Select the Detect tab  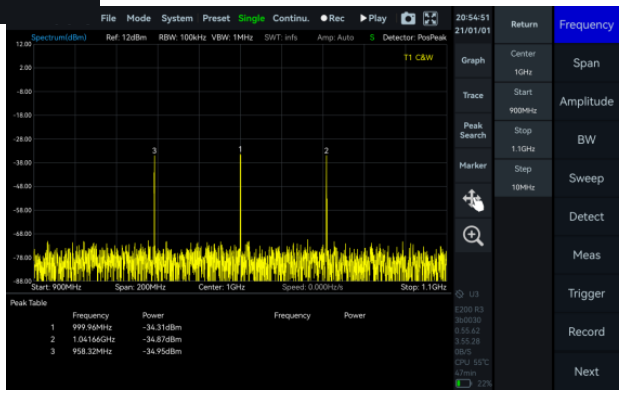pos(586,217)
